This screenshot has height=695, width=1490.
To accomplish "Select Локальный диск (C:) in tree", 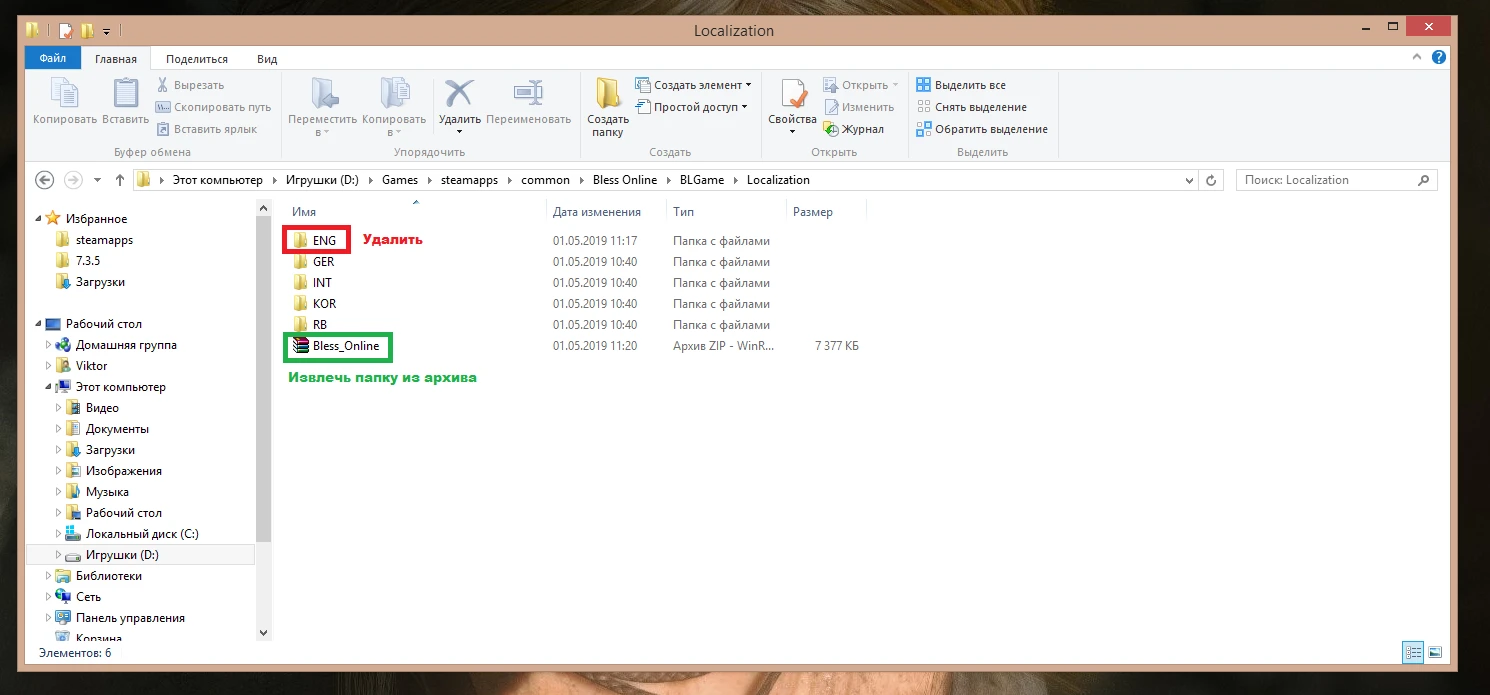I will tap(142, 534).
